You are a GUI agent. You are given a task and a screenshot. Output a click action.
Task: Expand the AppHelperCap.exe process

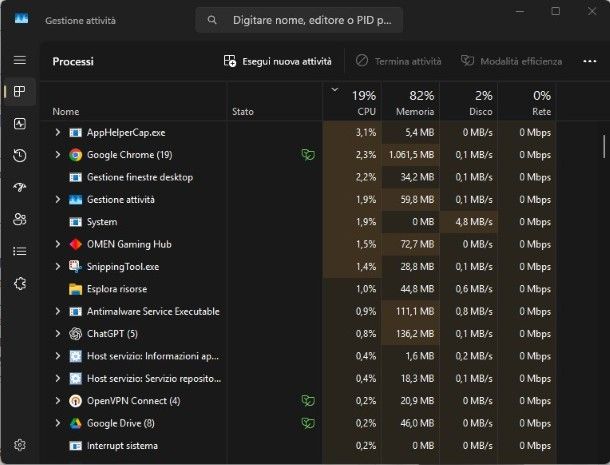(58, 132)
